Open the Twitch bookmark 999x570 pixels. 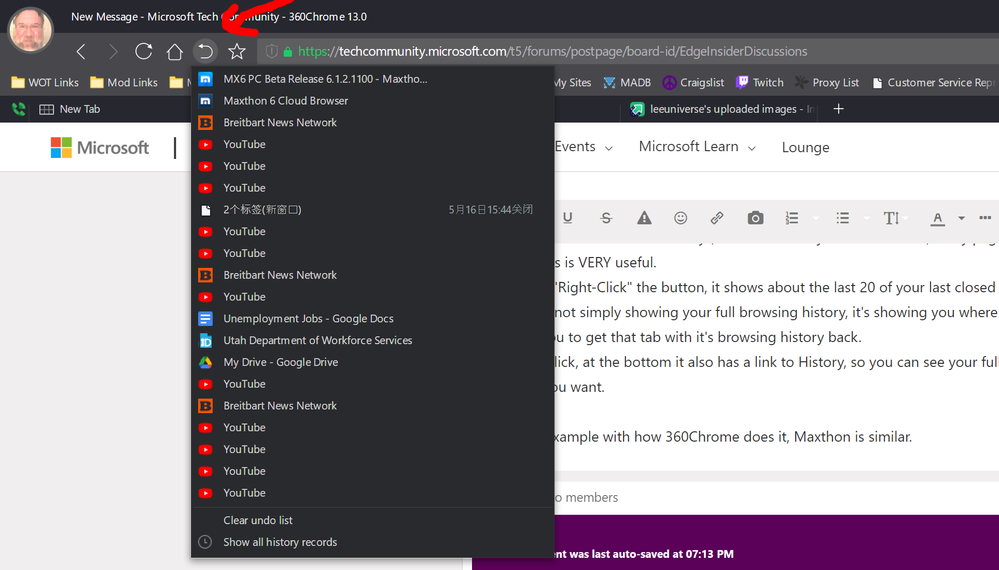tap(759, 82)
